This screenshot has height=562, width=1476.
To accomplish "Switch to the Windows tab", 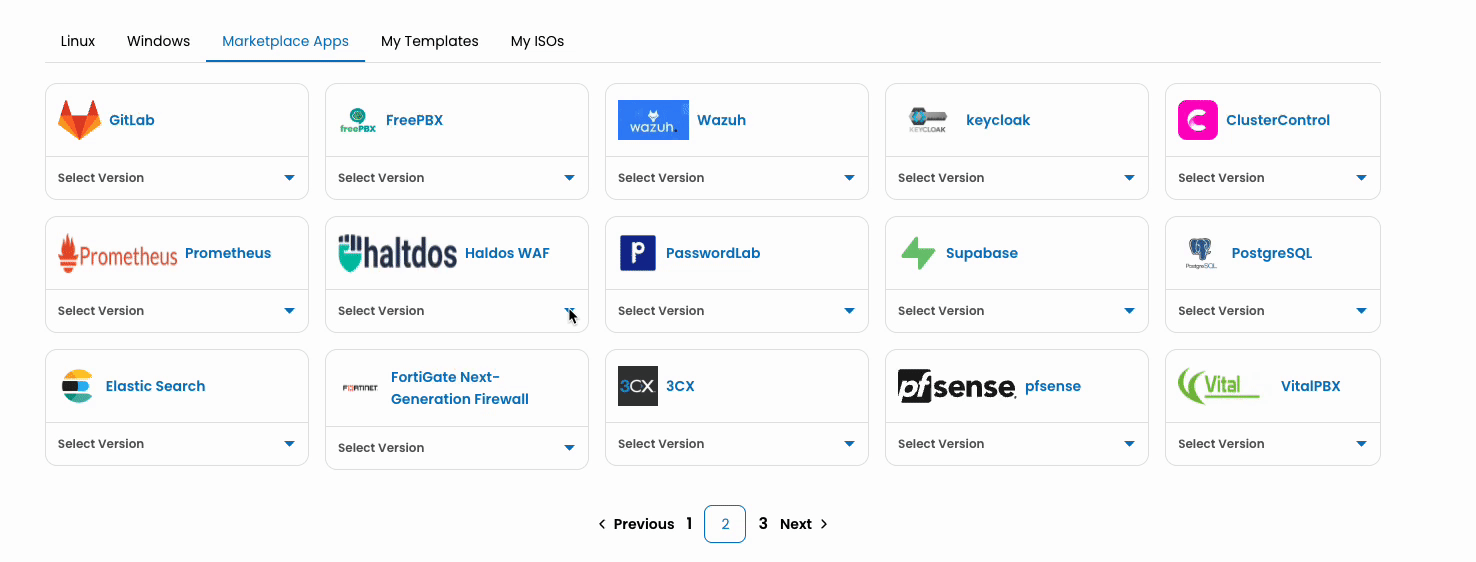I will tap(158, 42).
